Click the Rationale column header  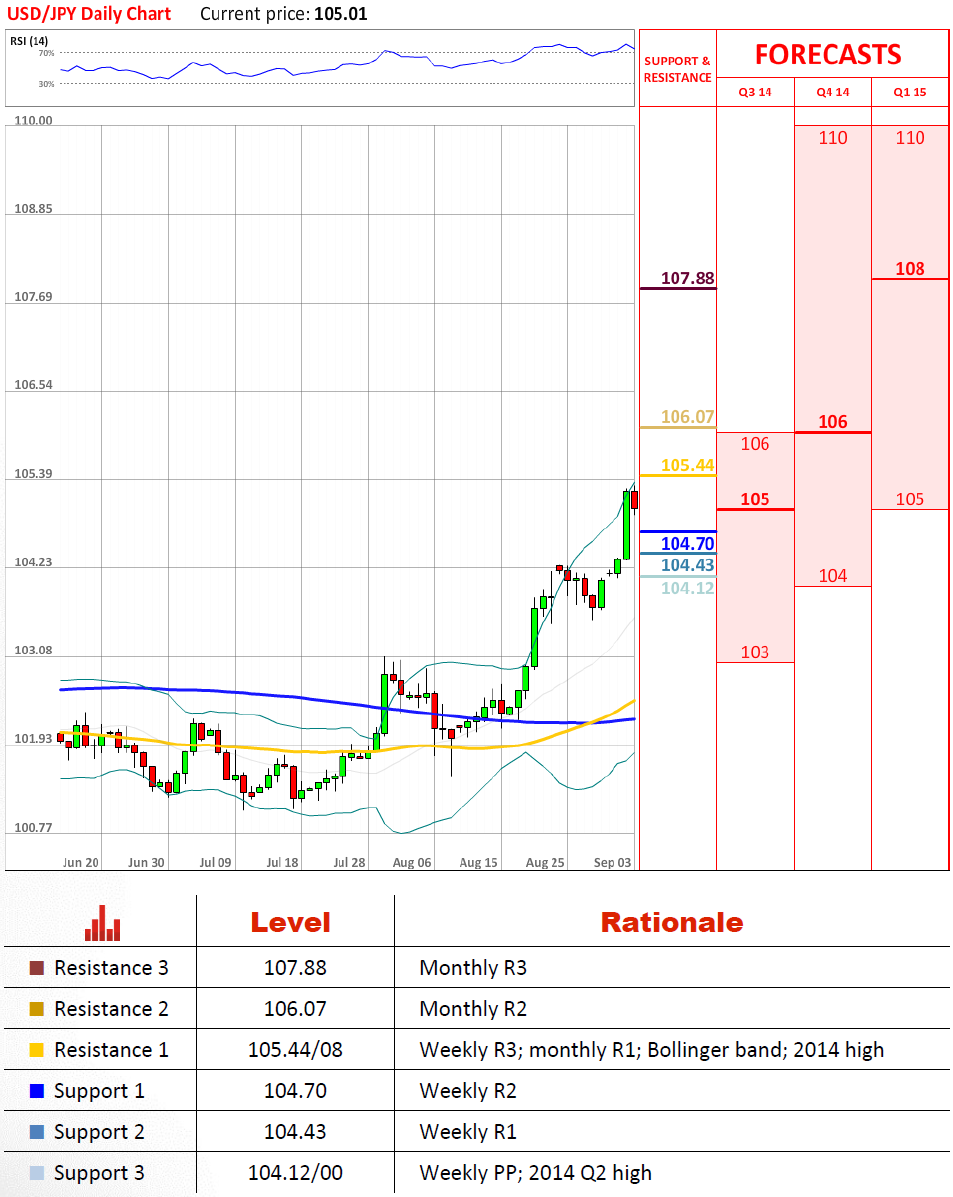(671, 922)
